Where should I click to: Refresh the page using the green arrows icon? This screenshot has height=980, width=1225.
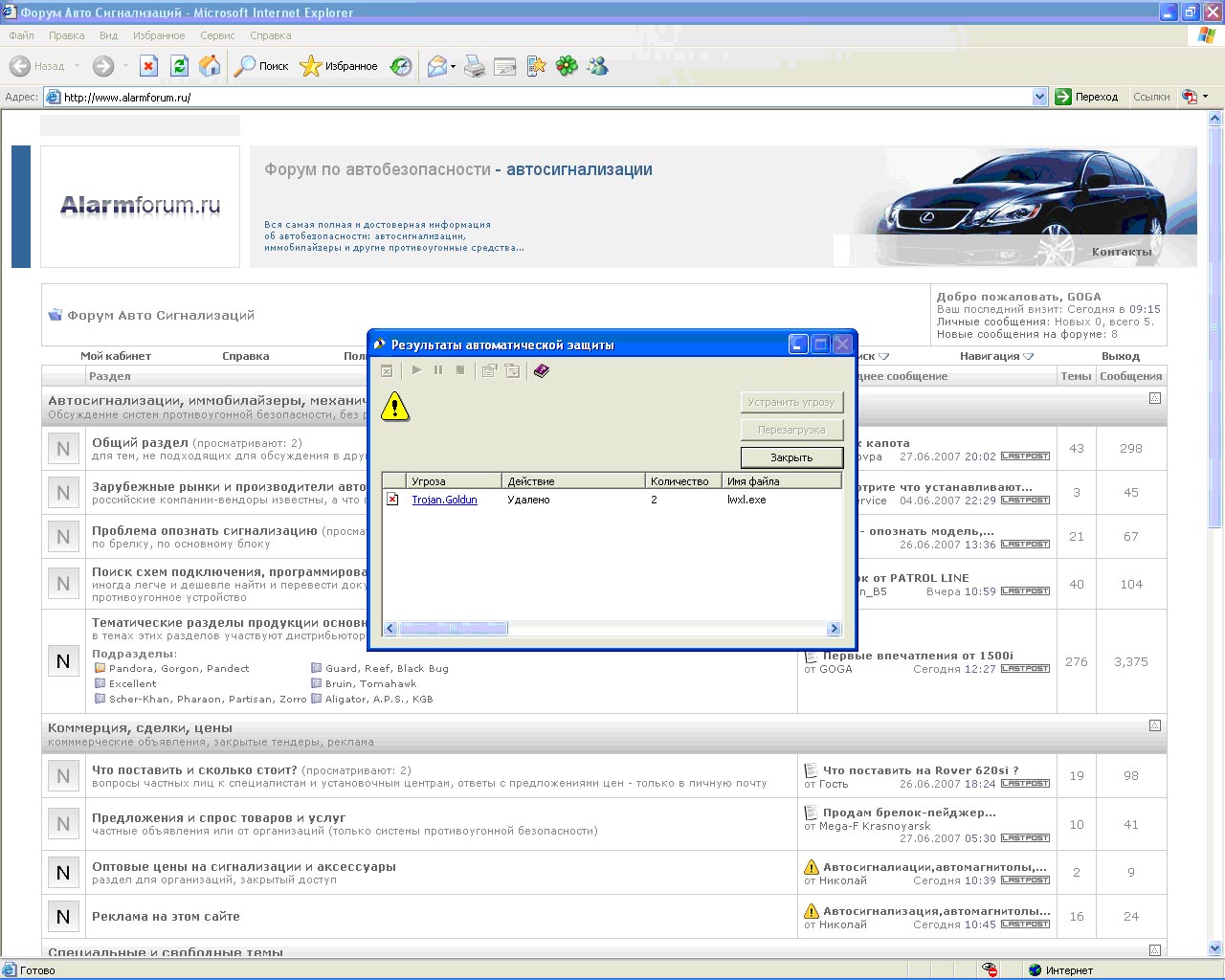(179, 66)
